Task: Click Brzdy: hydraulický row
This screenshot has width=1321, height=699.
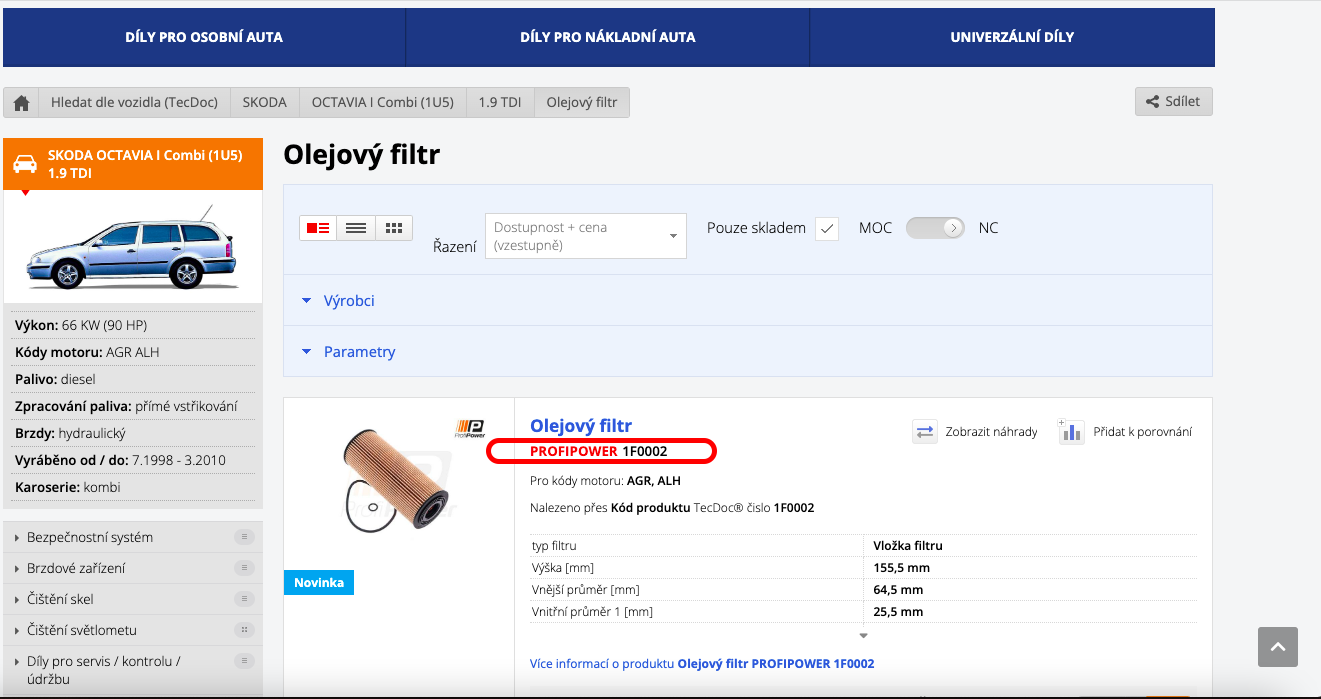Action: pos(133,433)
